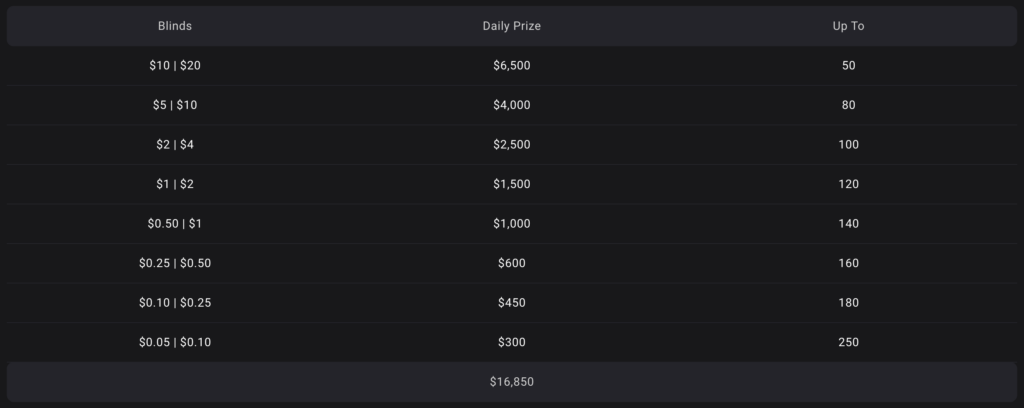The height and width of the screenshot is (408, 1024).
Task: Click the Blinds column header
Action: tap(175, 26)
